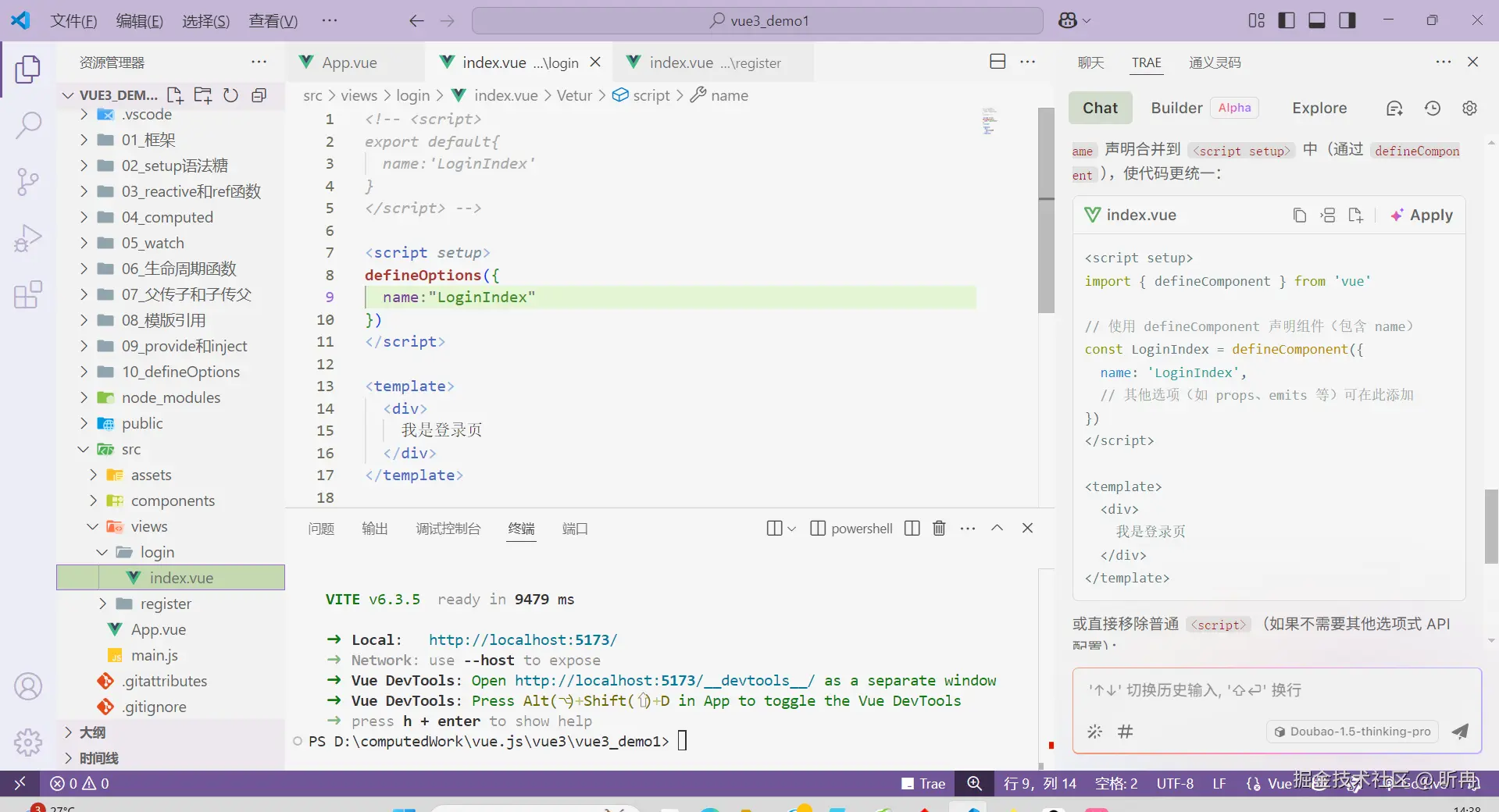Open the 查看(V) menu

point(273,21)
